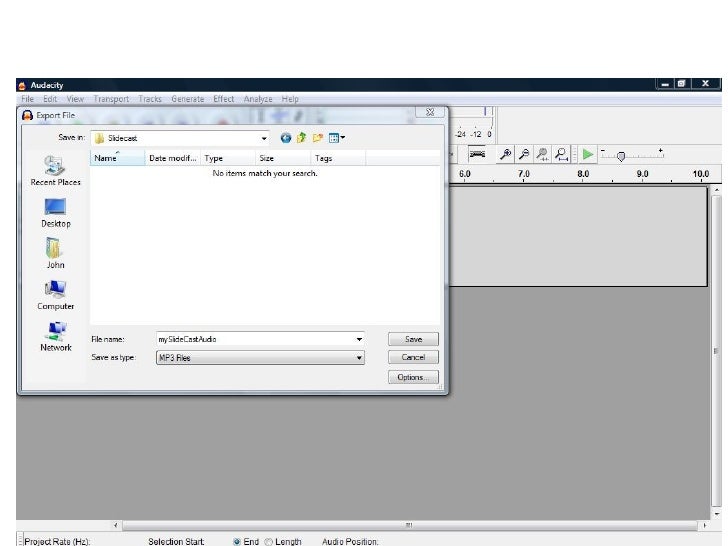
Task: Open the File menu
Action: pyautogui.click(x=27, y=99)
